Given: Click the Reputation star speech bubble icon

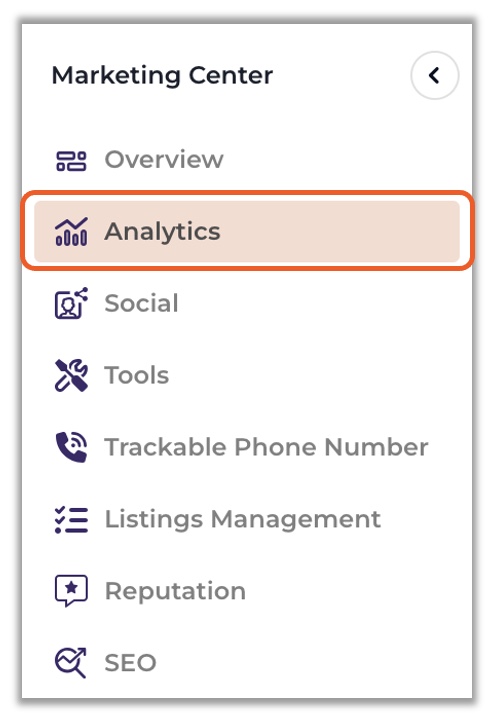Looking at the screenshot, I should [71, 591].
